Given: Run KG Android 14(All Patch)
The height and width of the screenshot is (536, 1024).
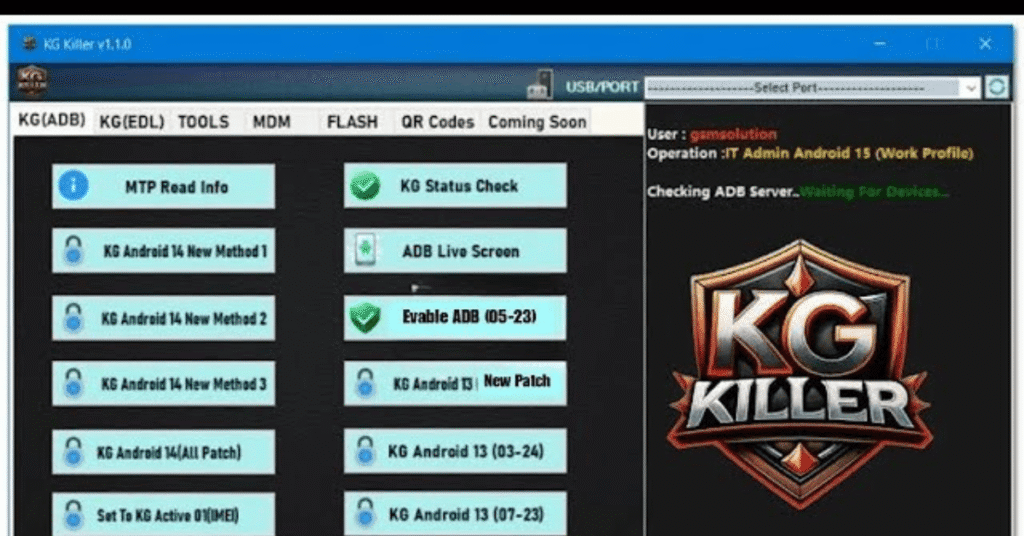Looking at the screenshot, I should tap(163, 452).
